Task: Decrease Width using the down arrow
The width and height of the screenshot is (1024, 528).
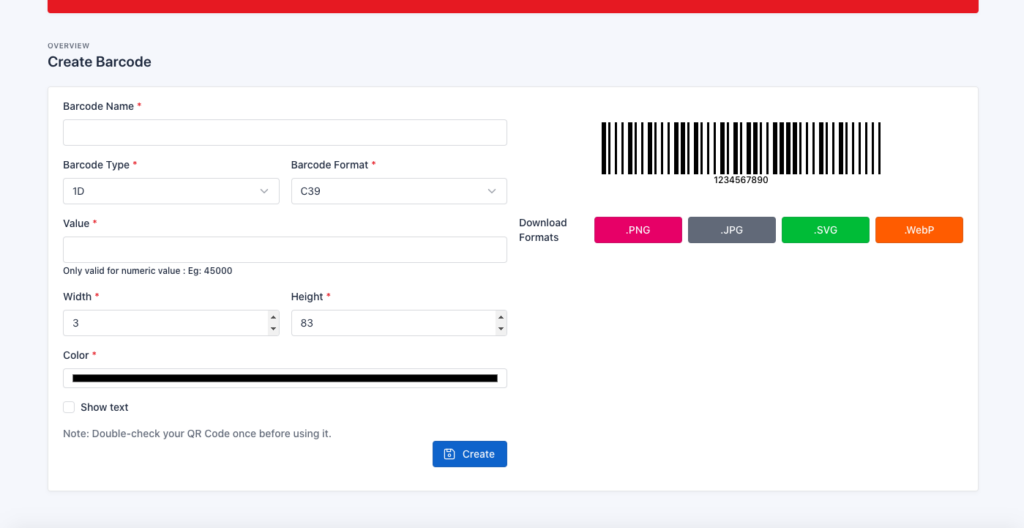Action: click(x=273, y=329)
